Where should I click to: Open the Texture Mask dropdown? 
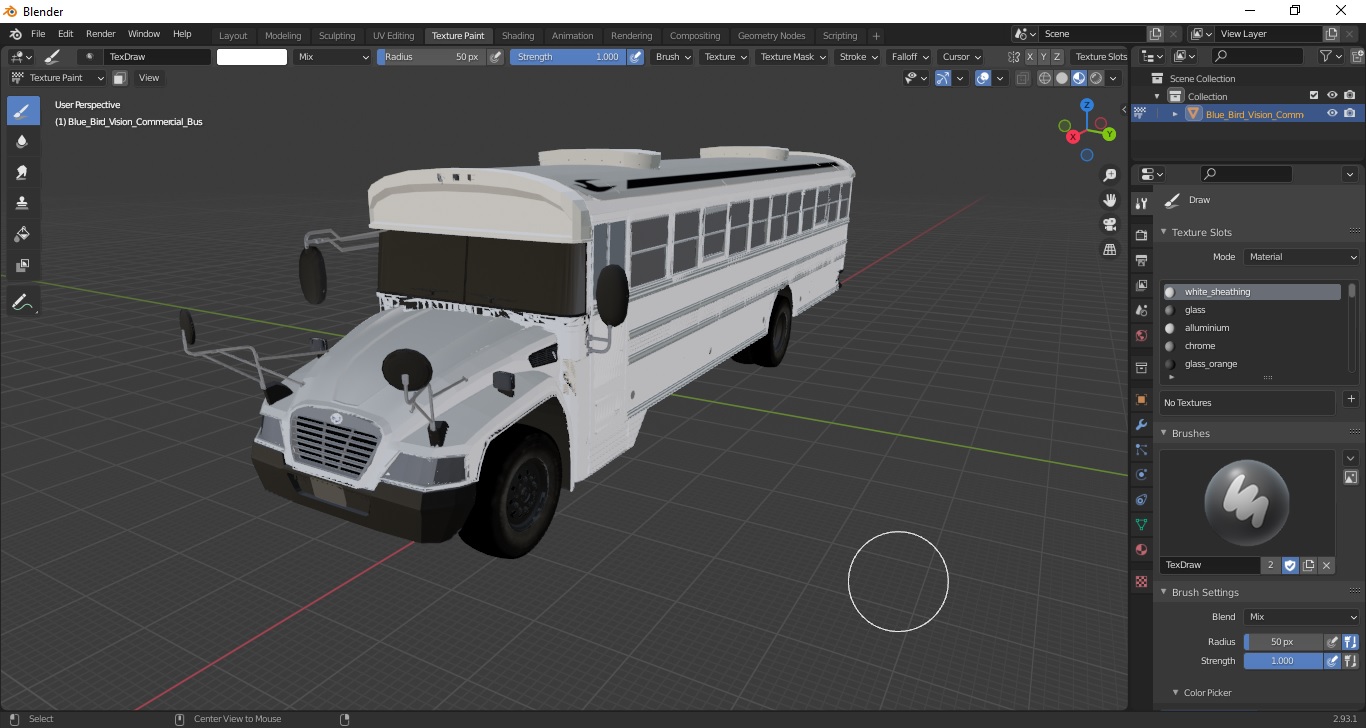793,57
